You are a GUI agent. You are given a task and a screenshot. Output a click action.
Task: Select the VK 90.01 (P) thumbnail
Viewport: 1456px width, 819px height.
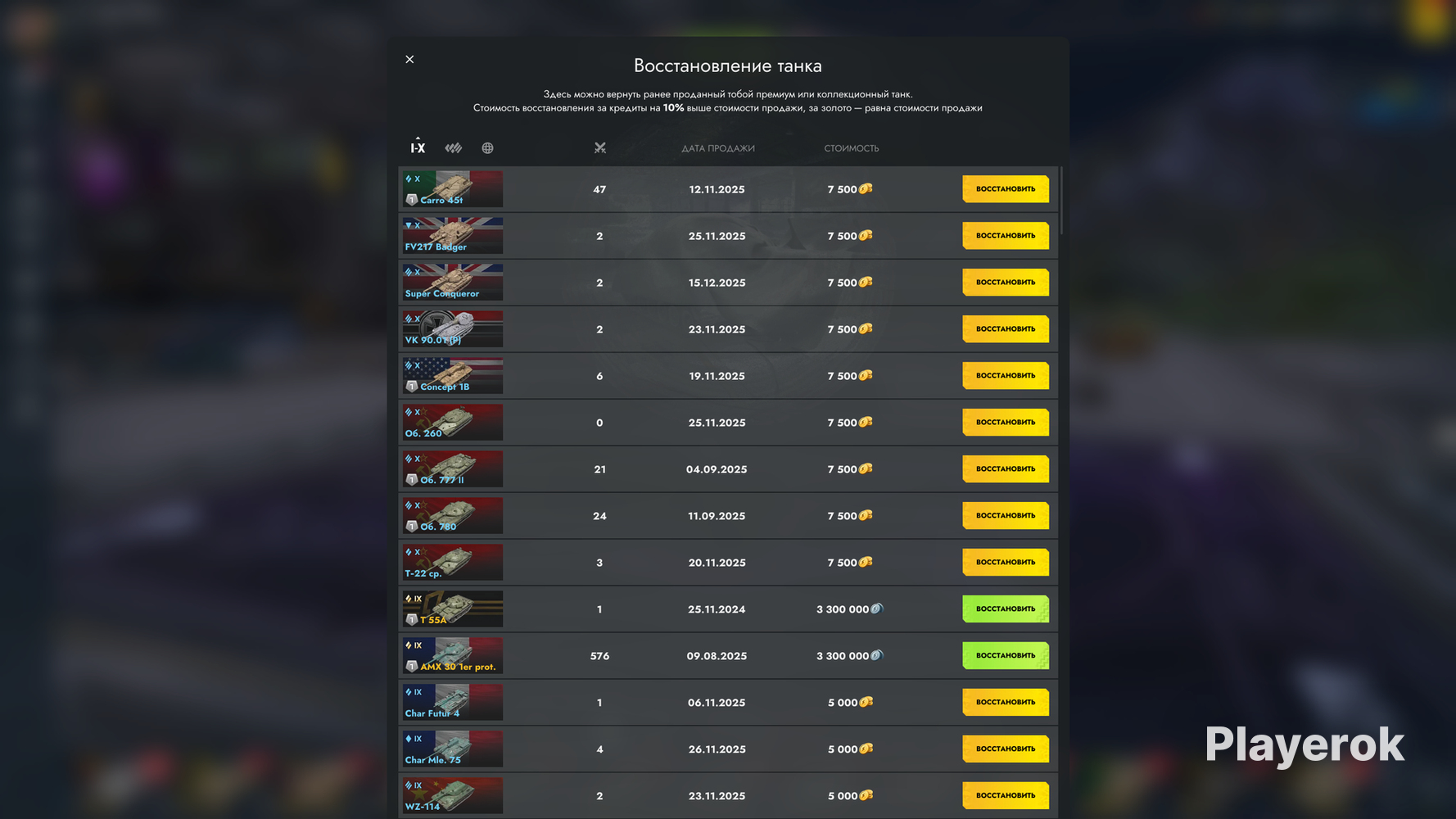click(453, 329)
